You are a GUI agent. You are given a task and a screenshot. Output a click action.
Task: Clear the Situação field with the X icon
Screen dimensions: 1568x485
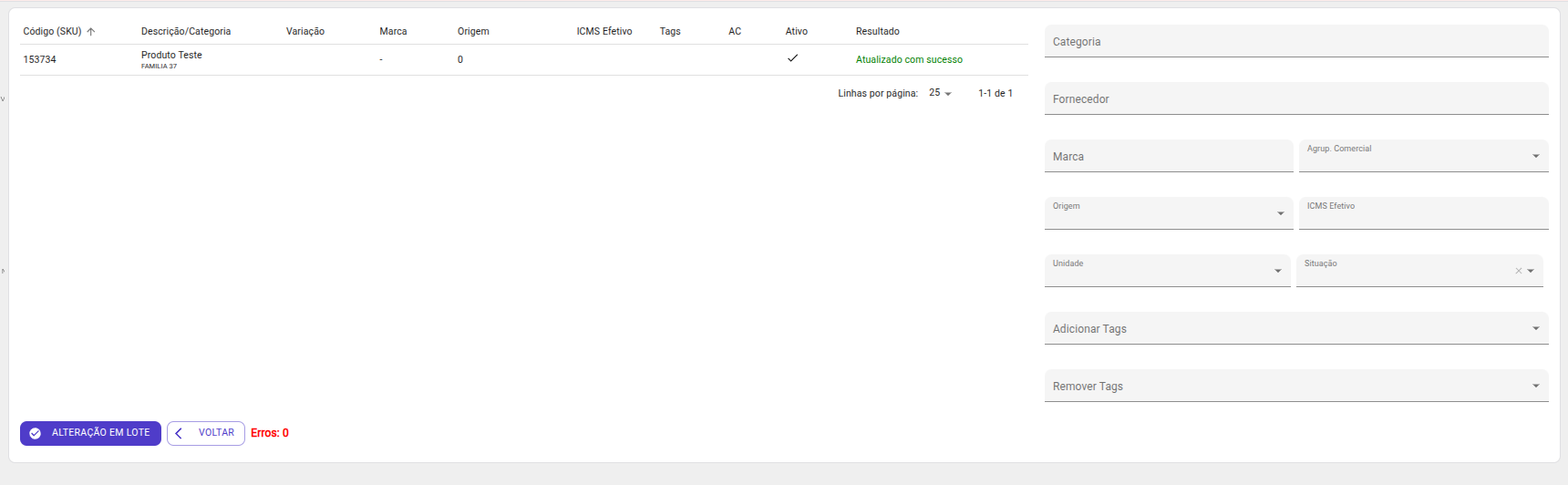click(x=1519, y=271)
